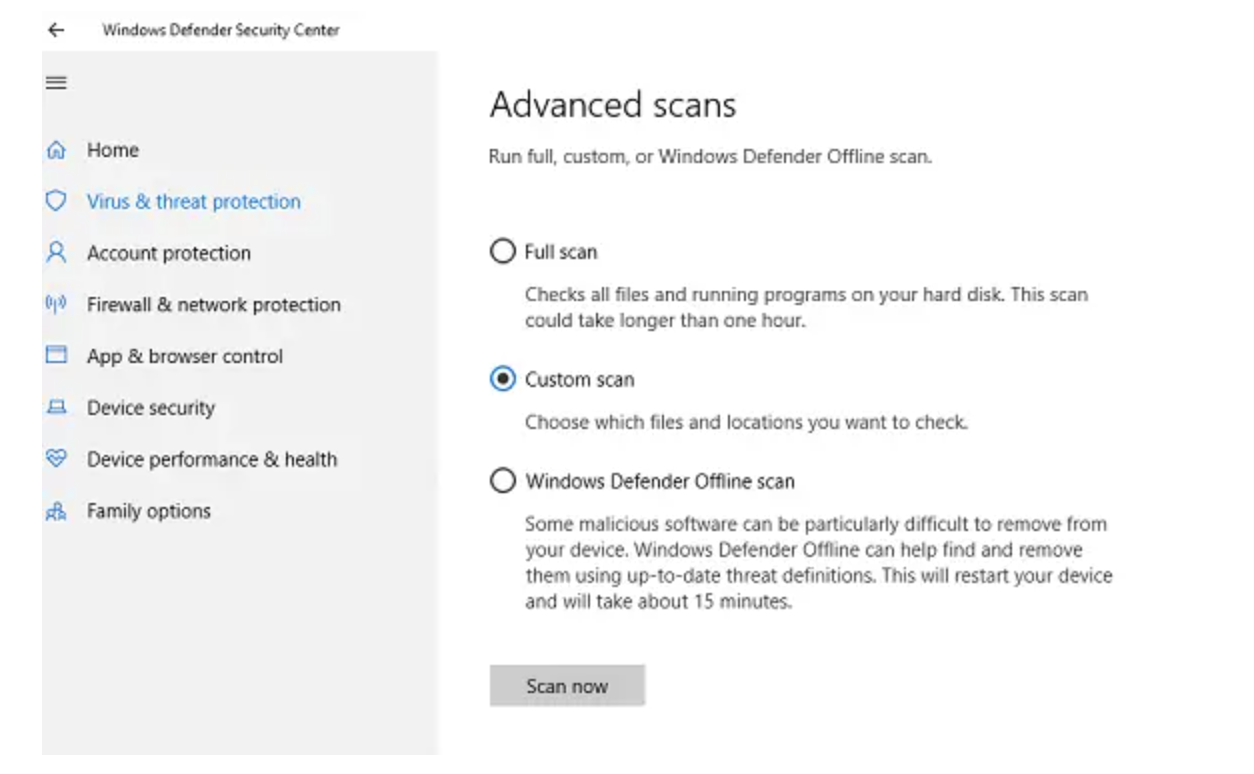Viewport: 1254px width, 774px height.
Task: Click the Account protection person icon
Action: [56, 252]
